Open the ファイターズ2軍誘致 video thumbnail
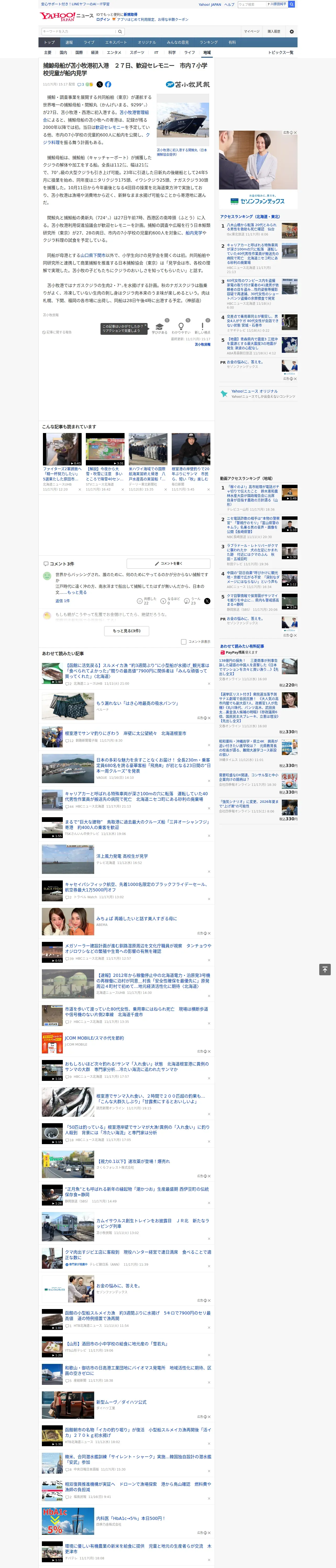This screenshot has width=336, height=1568. pyautogui.click(x=62, y=450)
